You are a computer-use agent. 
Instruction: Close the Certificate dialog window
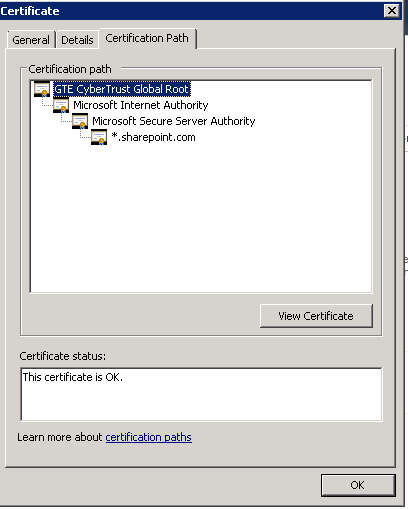(392, 11)
